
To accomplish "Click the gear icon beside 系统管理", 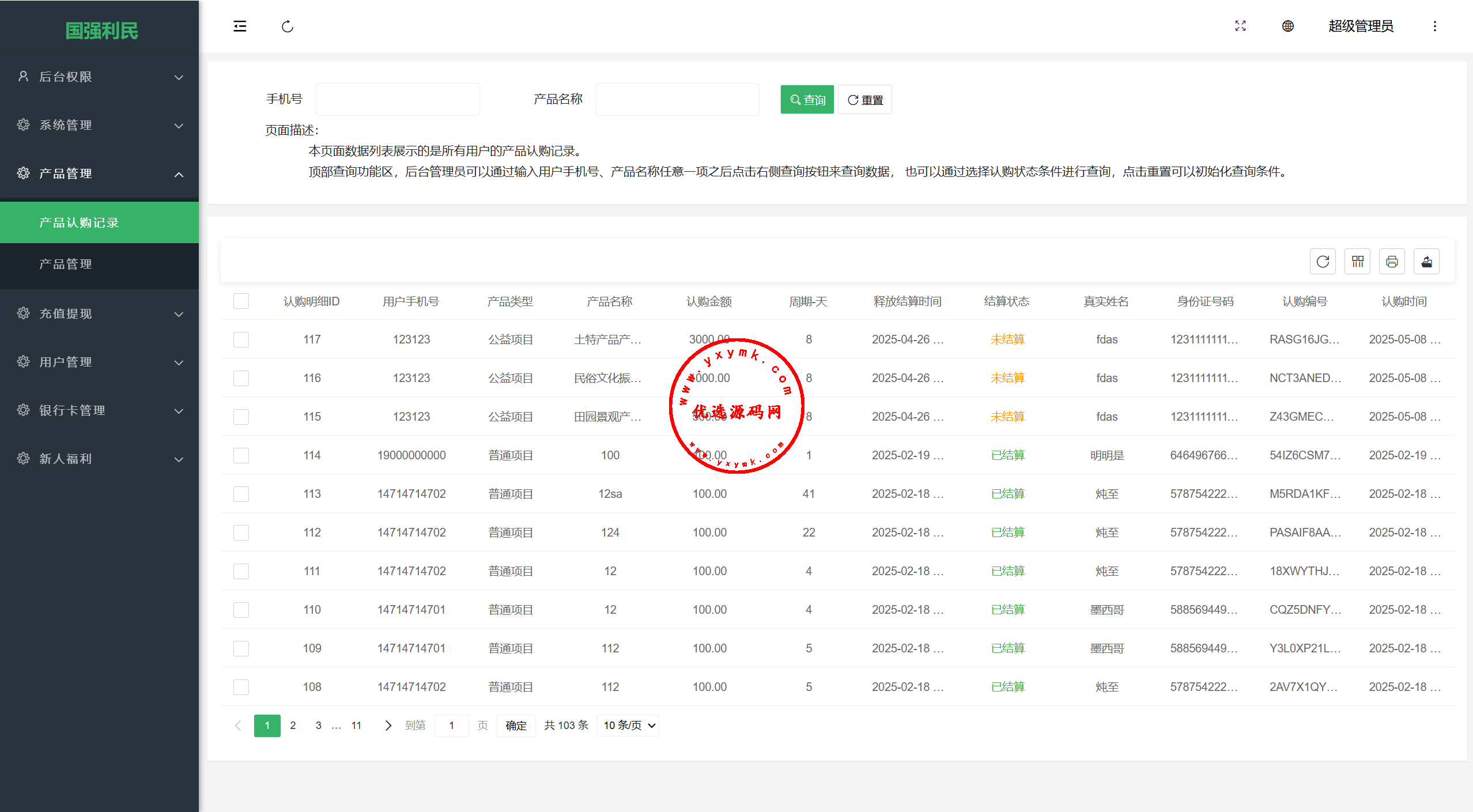I will point(23,125).
